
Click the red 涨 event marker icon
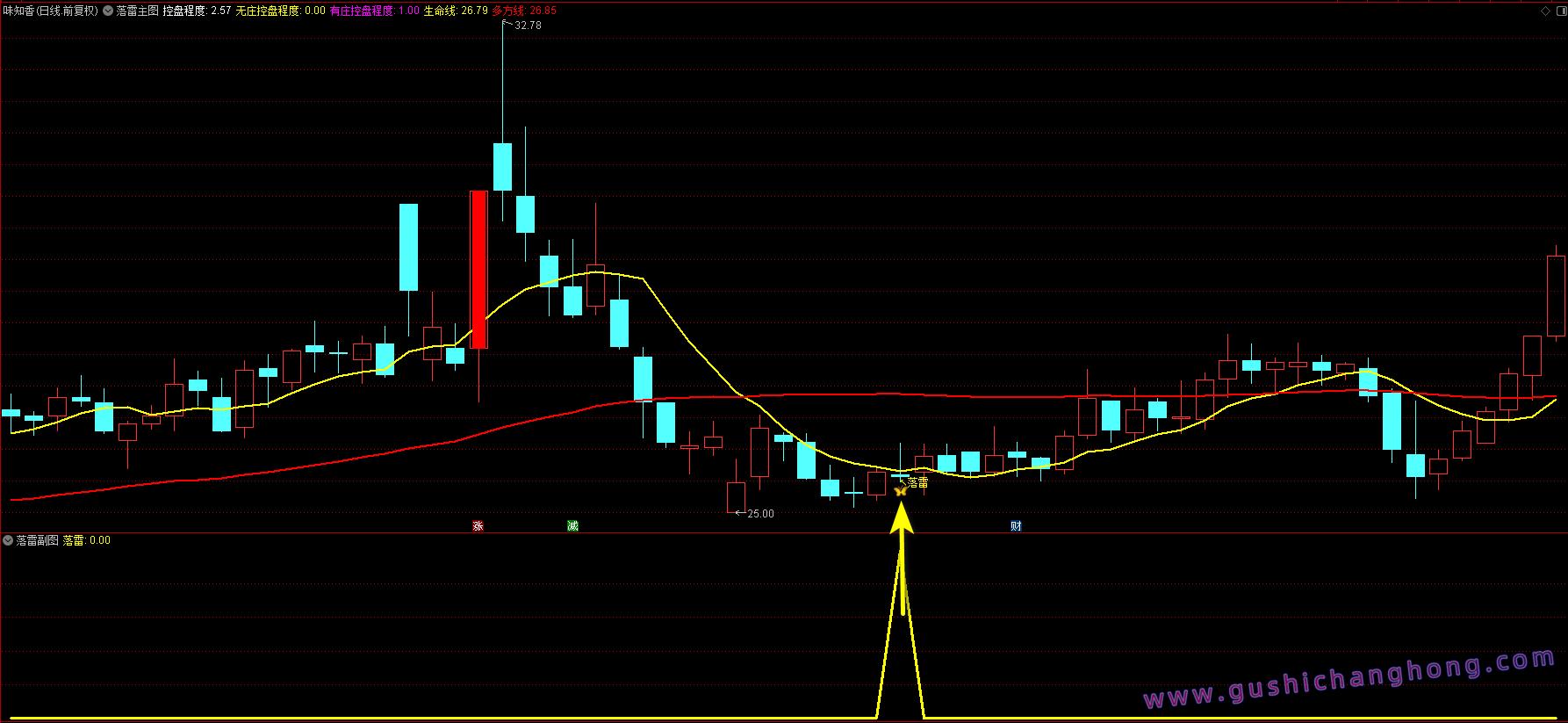coord(478,526)
